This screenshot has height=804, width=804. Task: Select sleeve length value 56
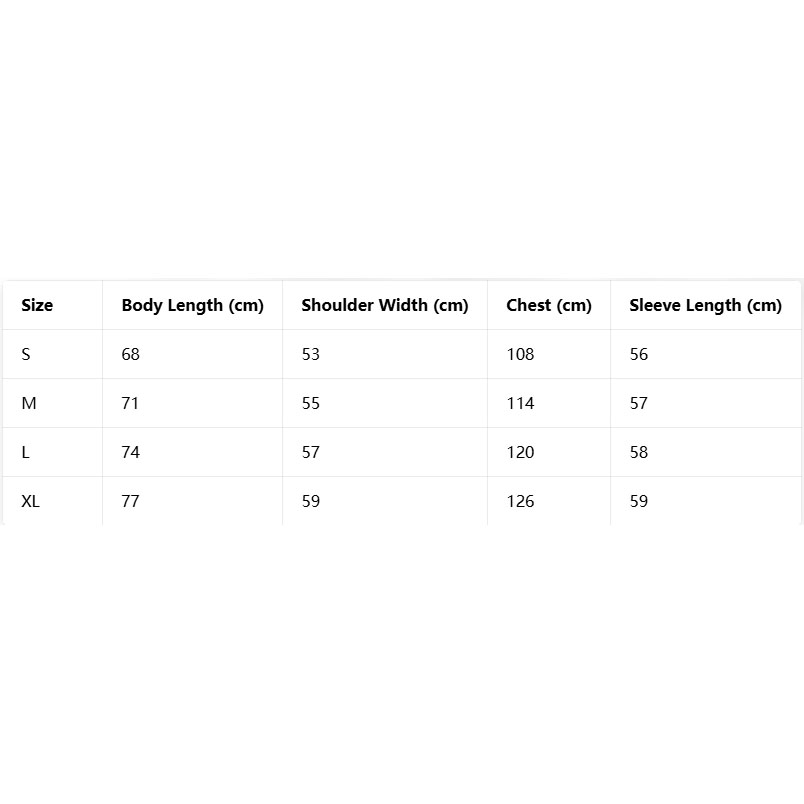(x=639, y=354)
